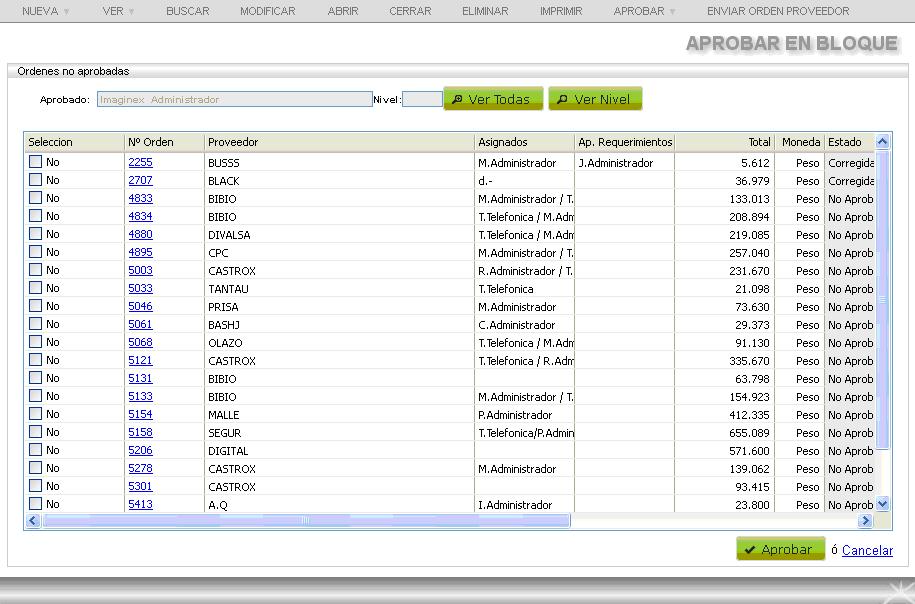
Task: Click the Ver Nivel button
Action: point(595,99)
